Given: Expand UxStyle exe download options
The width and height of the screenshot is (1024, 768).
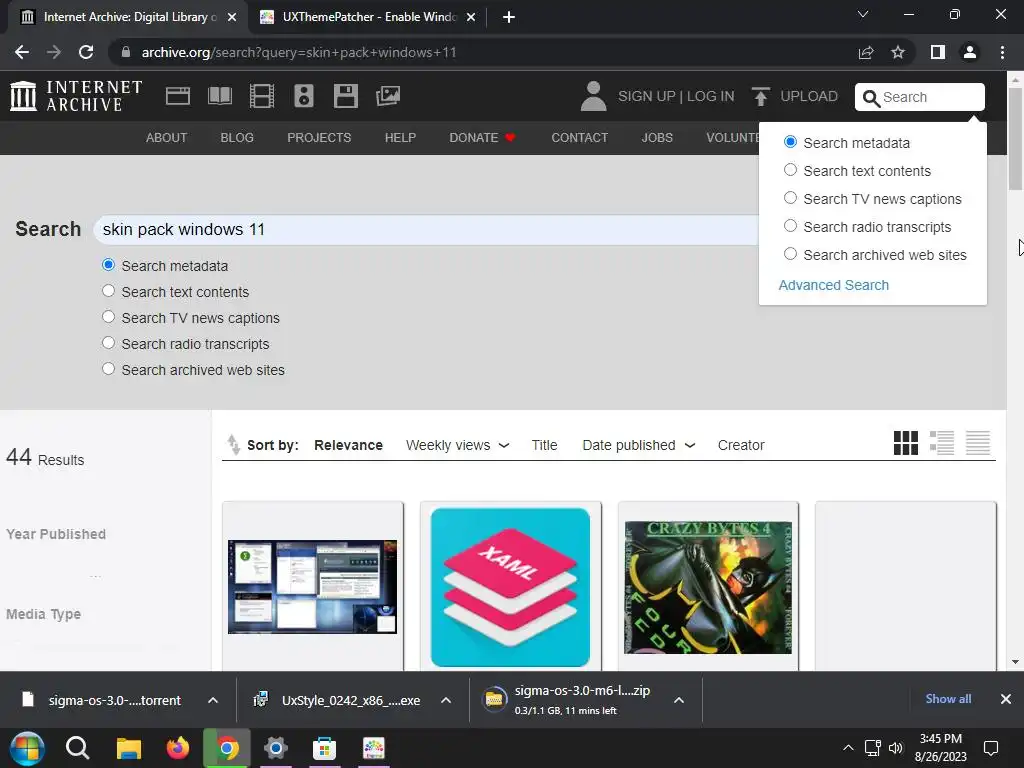Looking at the screenshot, I should (x=446, y=700).
